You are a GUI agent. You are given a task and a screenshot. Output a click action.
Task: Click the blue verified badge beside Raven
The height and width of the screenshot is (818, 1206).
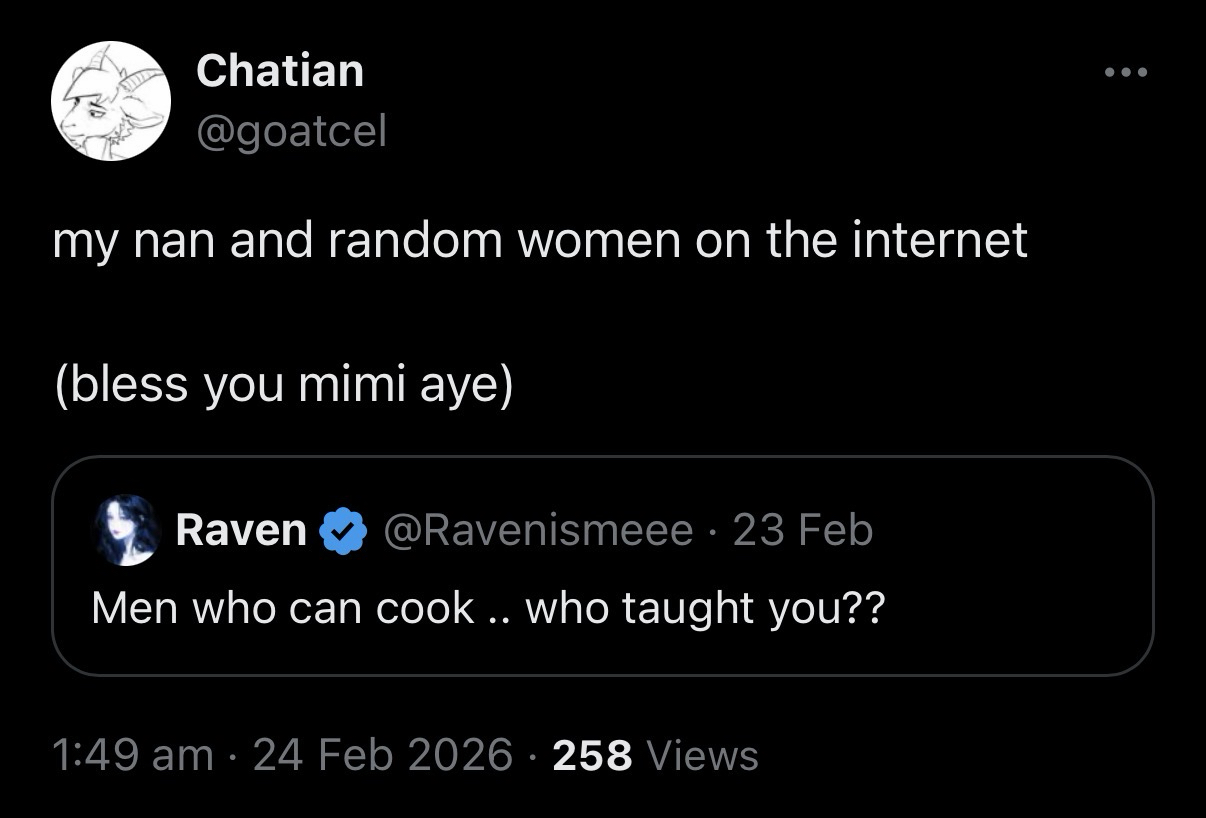340,530
